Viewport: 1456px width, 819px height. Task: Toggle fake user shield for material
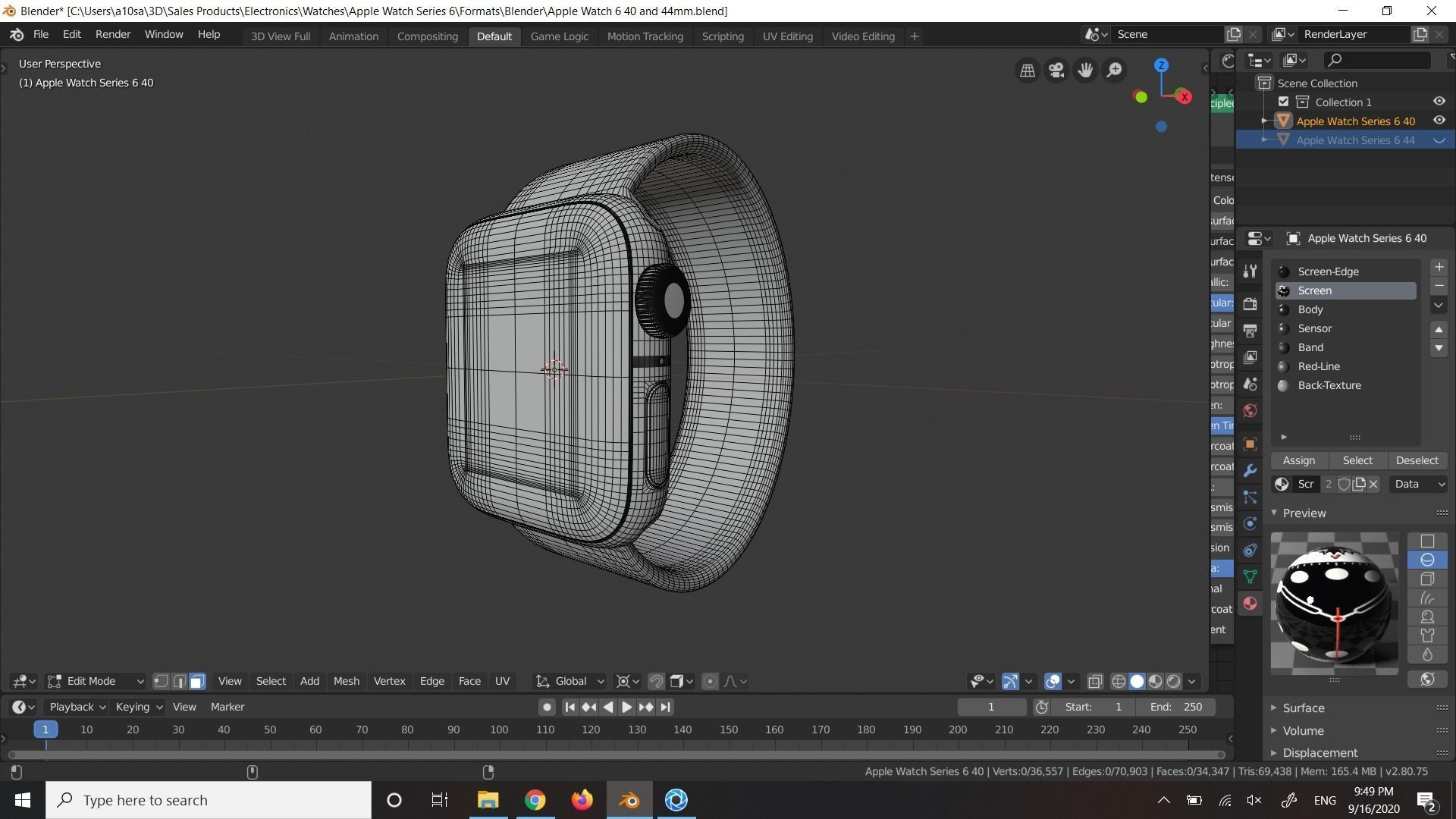point(1344,484)
